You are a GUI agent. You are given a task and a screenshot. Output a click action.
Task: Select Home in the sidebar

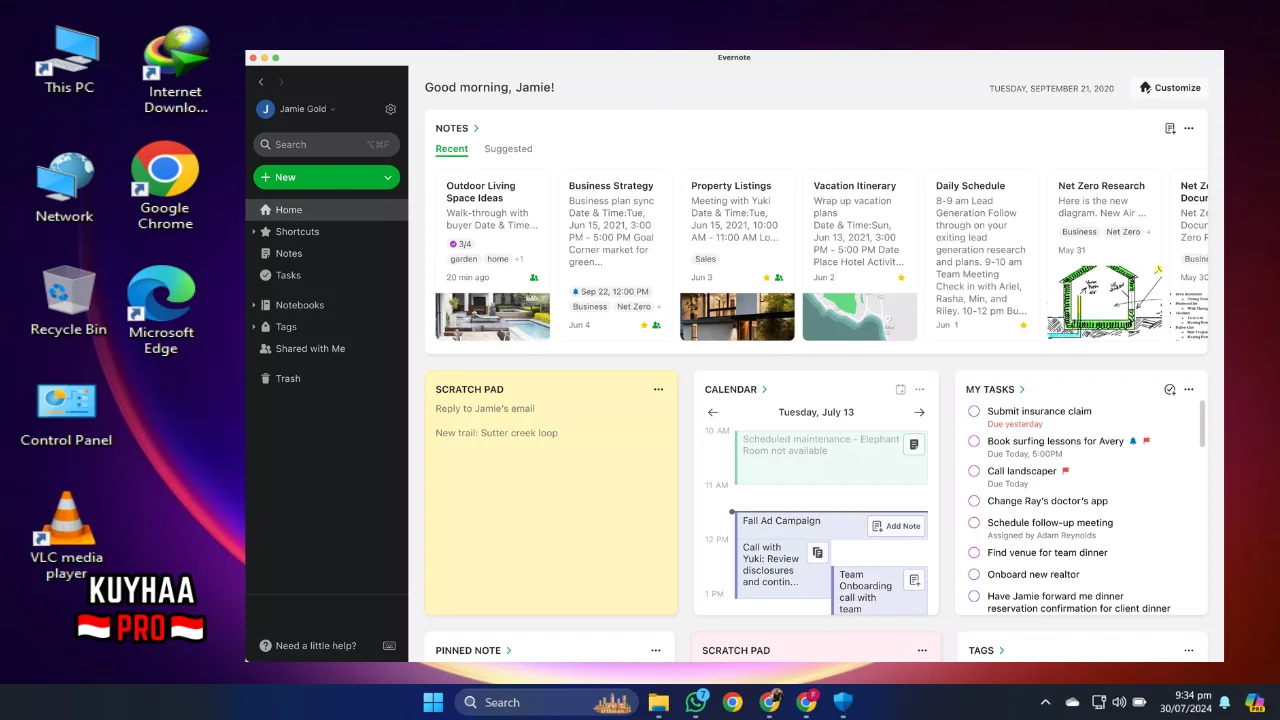point(326,210)
